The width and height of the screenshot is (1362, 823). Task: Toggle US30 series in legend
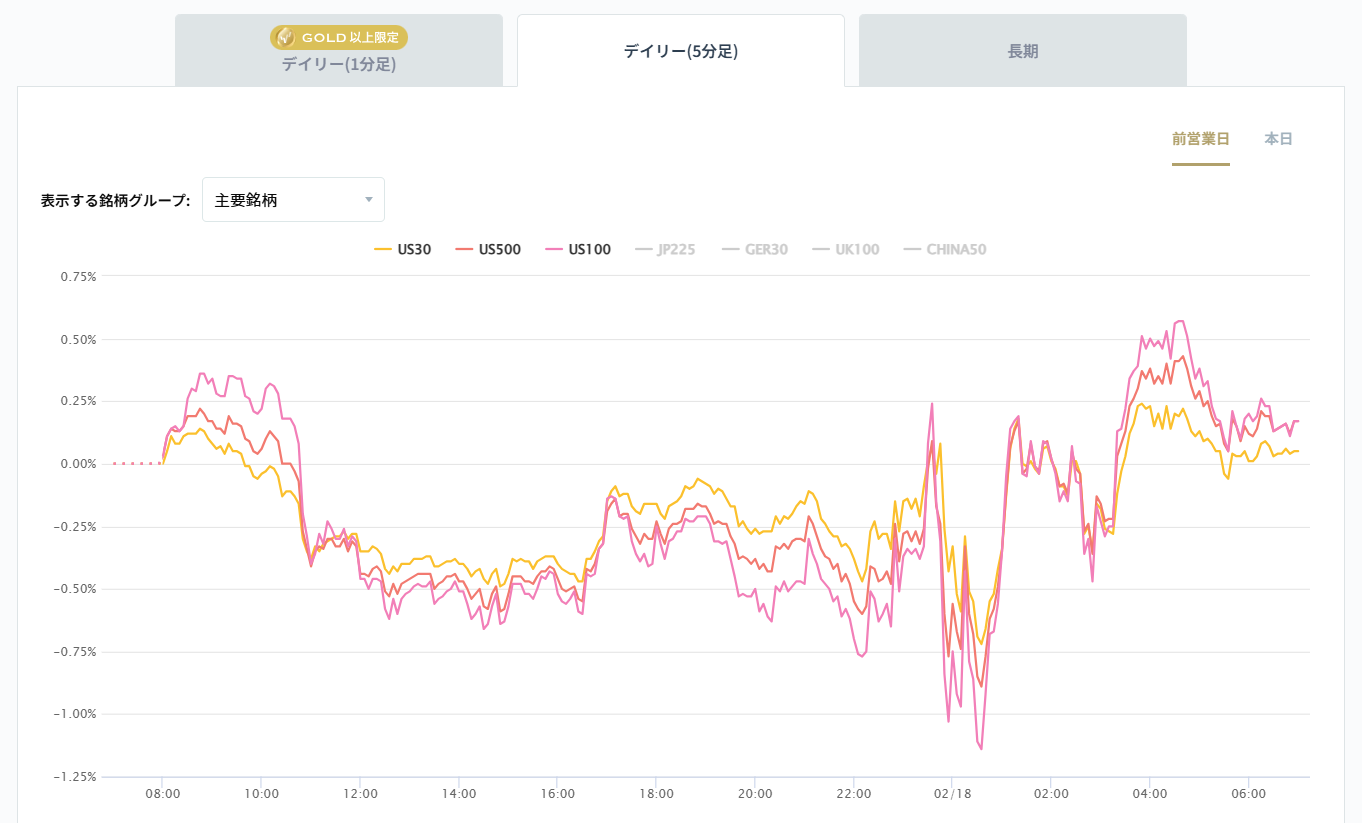point(403,250)
